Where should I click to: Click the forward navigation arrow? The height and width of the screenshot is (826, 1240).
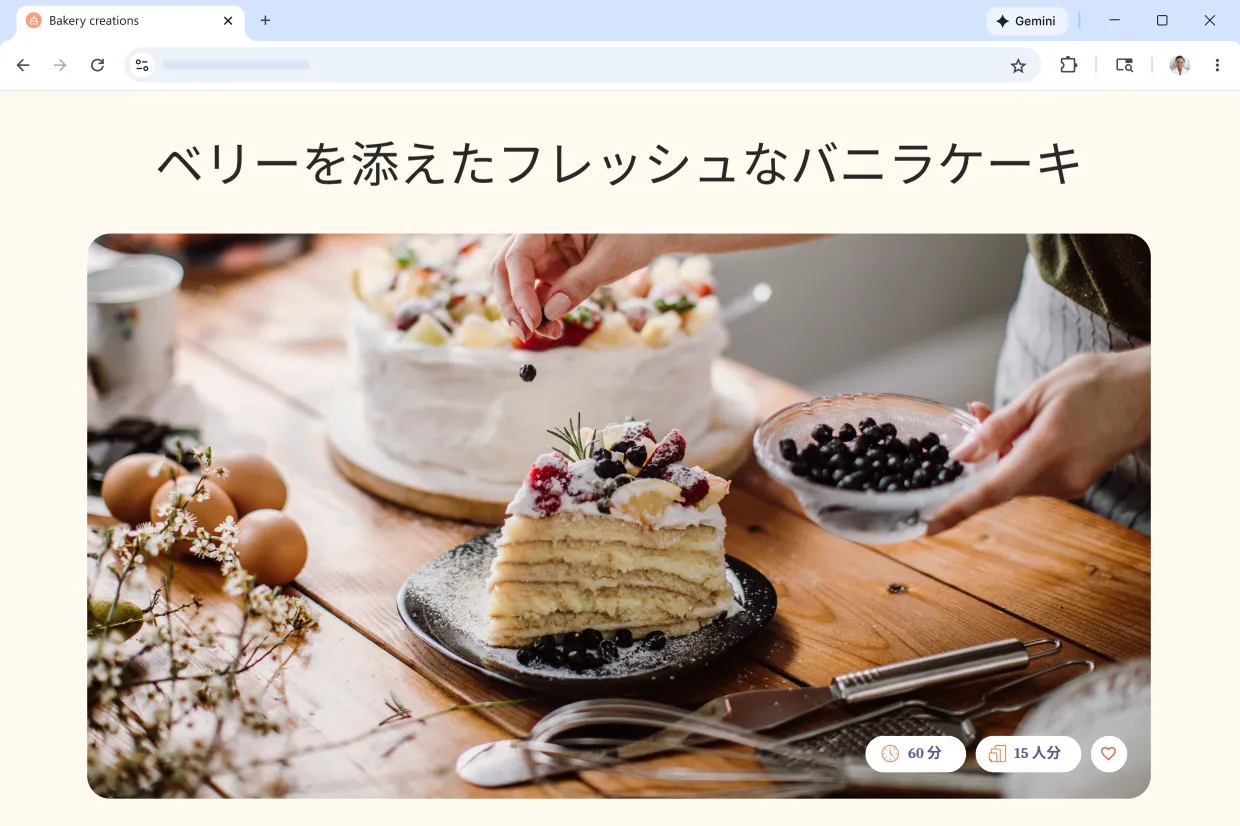(60, 65)
